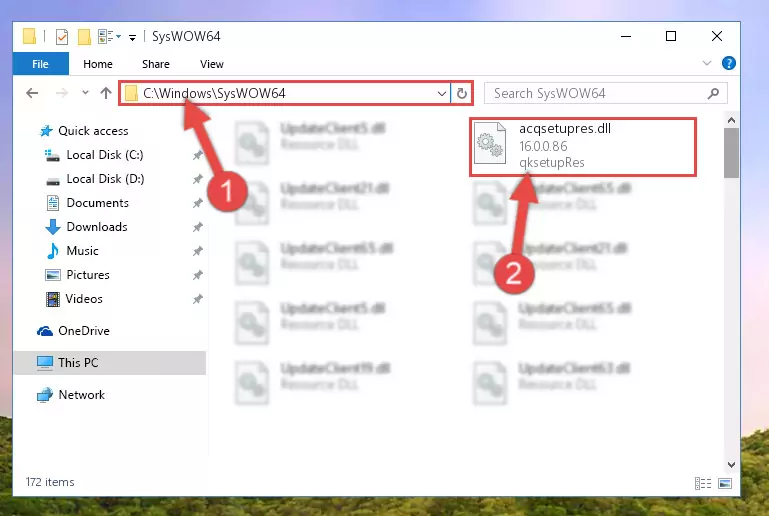Screen dimensions: 769x516
Task: Click the acqsetupres.dll gear file icon
Action: [490, 145]
